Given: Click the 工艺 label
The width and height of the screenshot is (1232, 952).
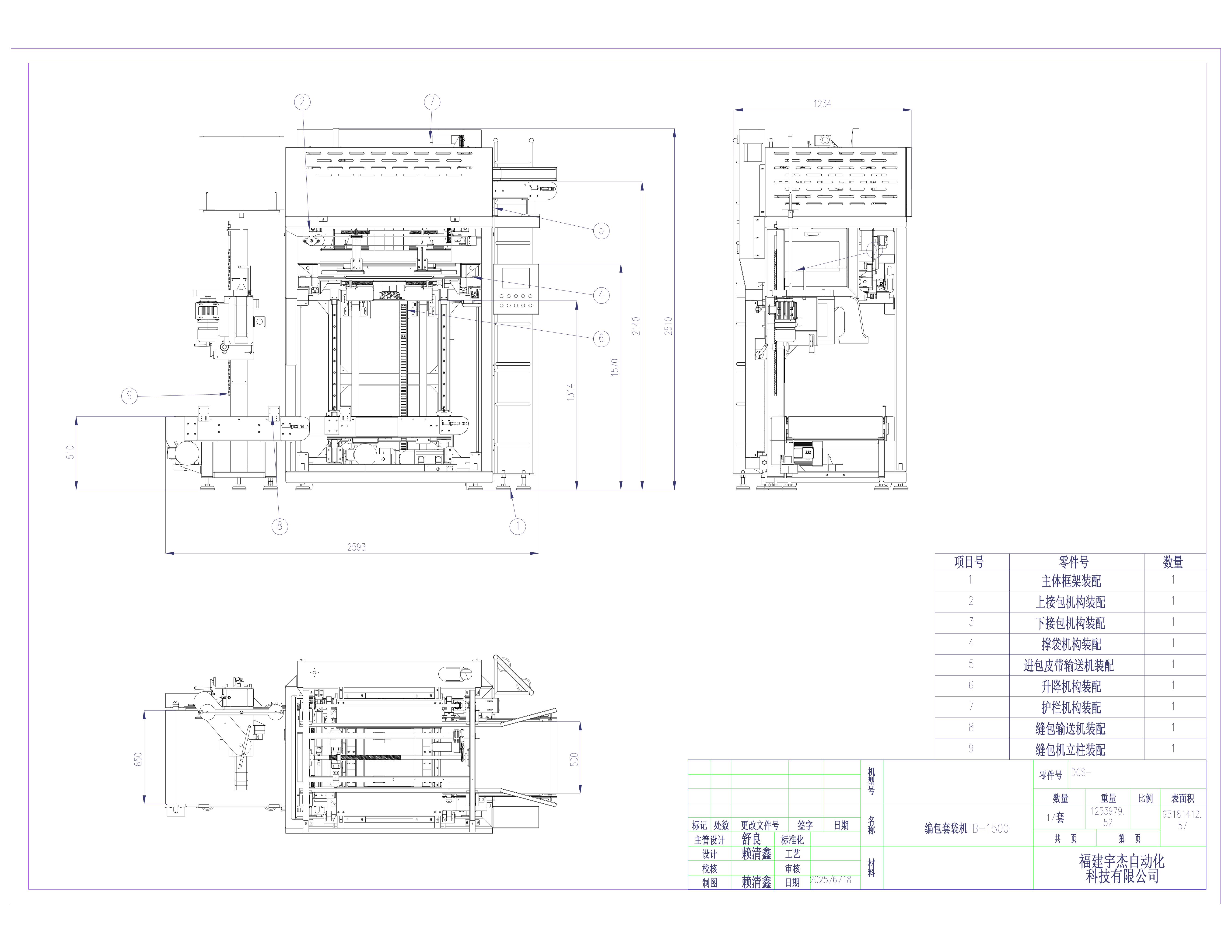Looking at the screenshot, I should coord(793,854).
